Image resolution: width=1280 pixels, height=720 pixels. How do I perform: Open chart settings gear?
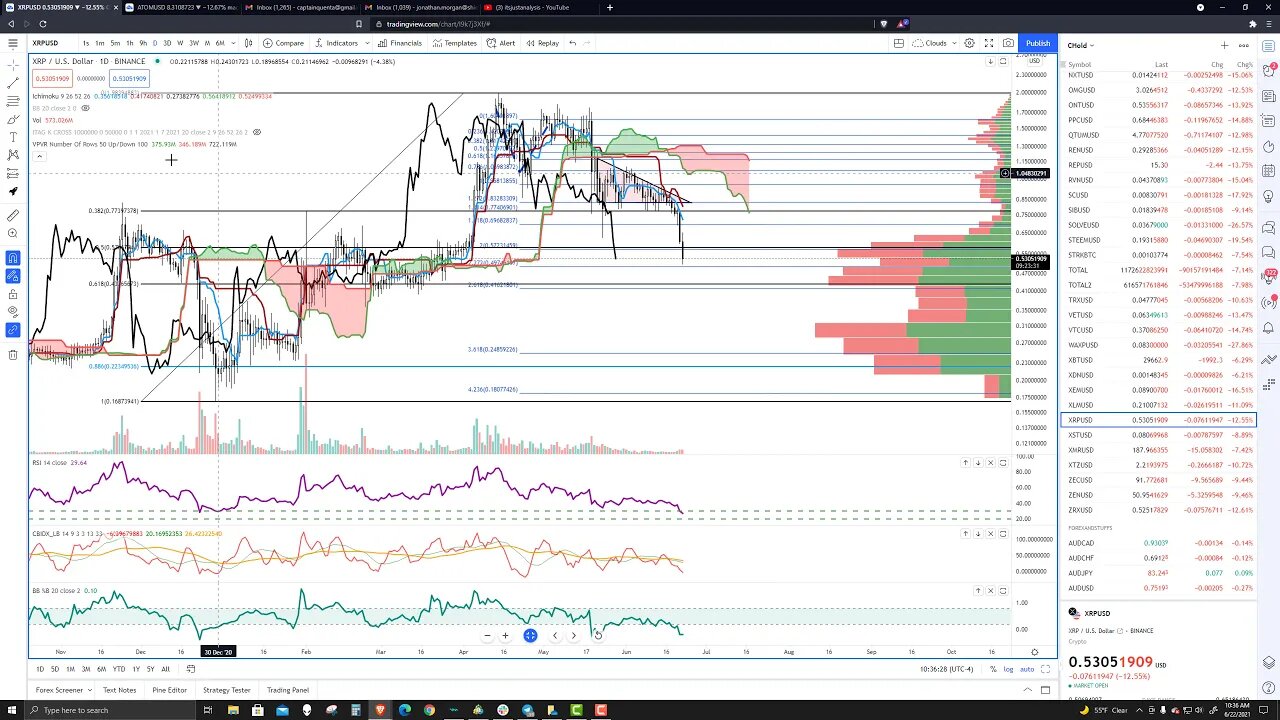(969, 43)
